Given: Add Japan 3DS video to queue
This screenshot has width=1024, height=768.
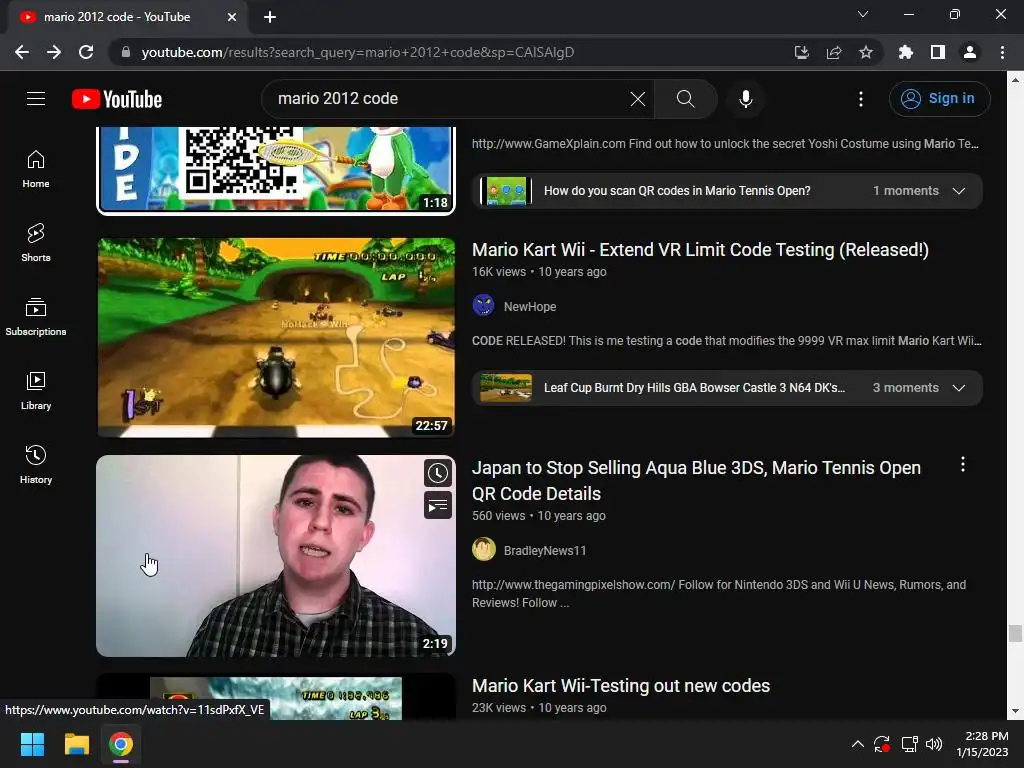Looking at the screenshot, I should tap(438, 505).
